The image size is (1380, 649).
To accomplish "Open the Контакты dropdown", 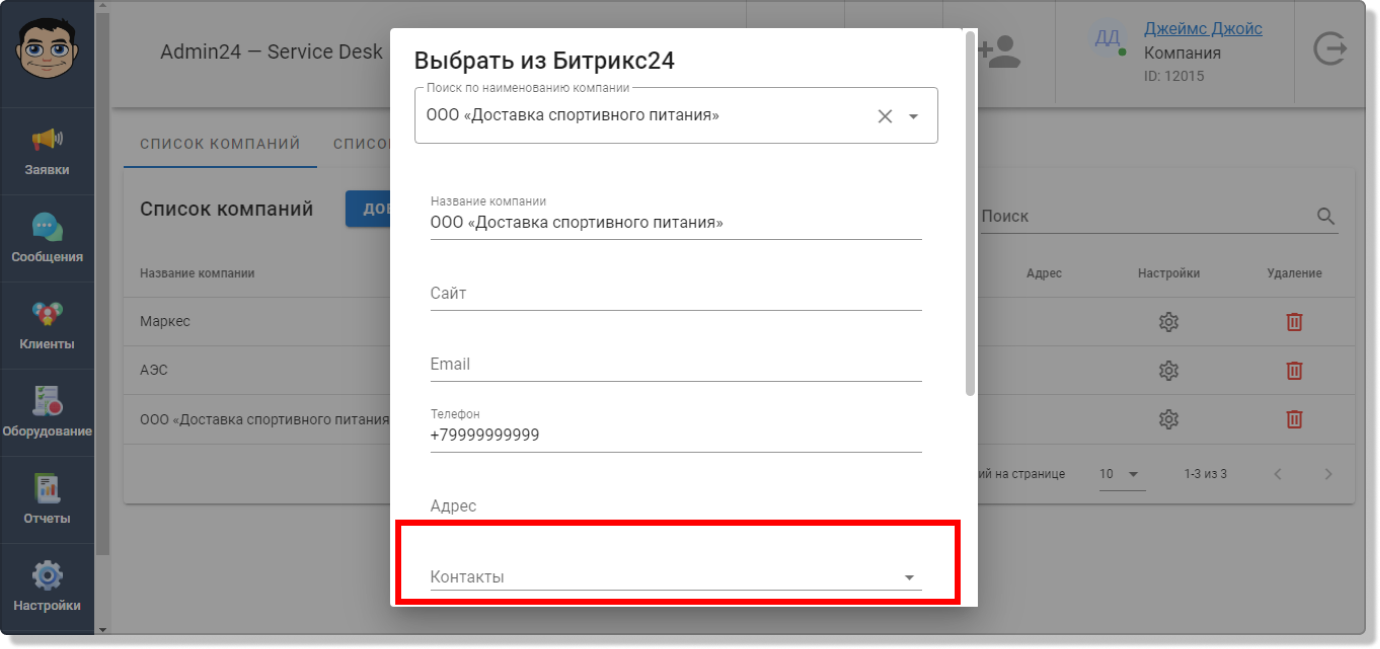I will coord(676,577).
